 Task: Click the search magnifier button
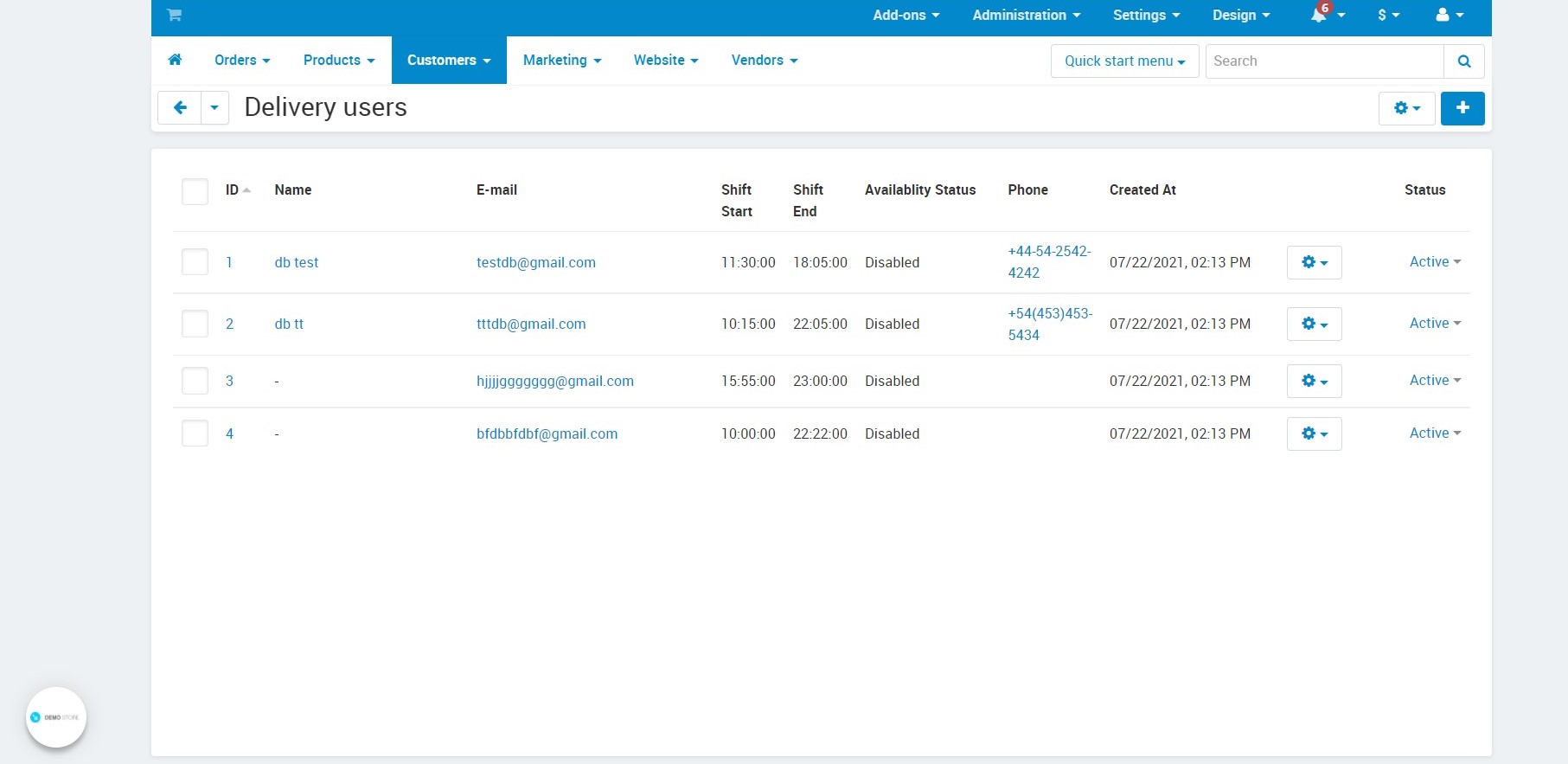pyautogui.click(x=1464, y=61)
